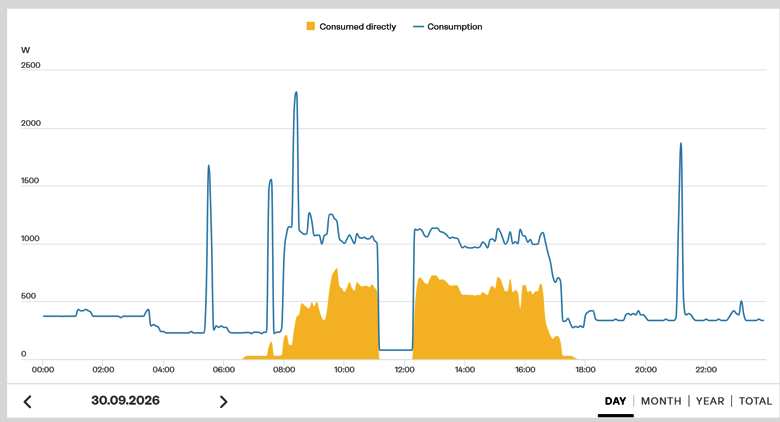Viewport: 780px width, 422px height.
Task: Click the W unit label
Action: [25, 50]
